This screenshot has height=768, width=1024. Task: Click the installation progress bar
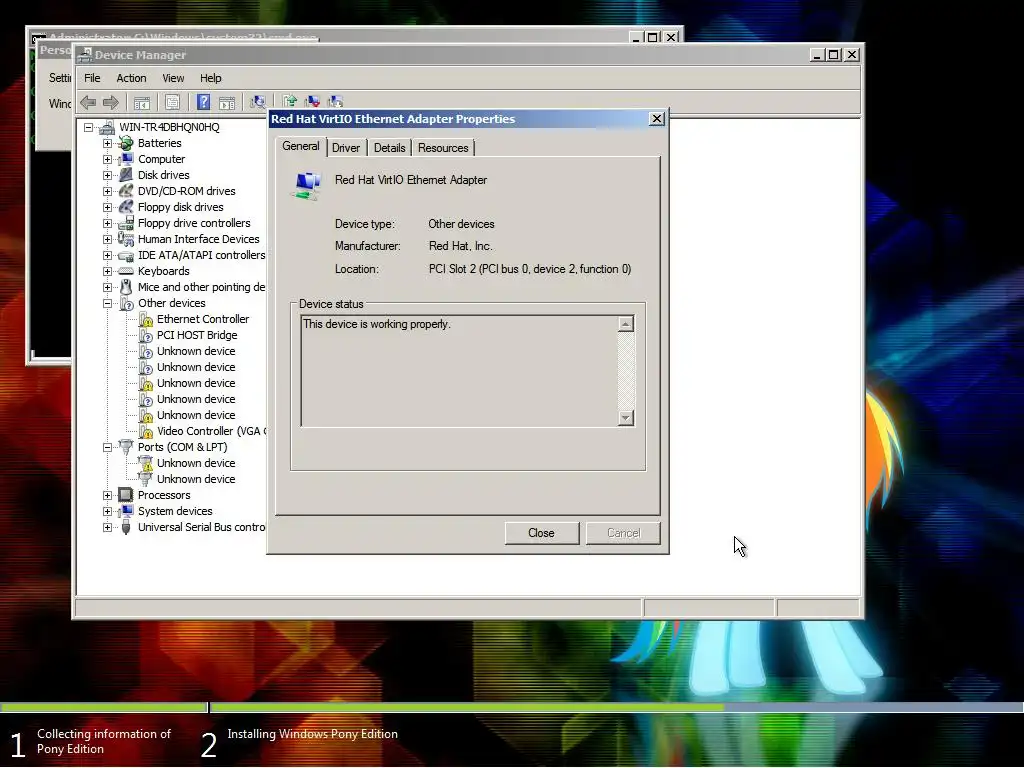[512, 707]
